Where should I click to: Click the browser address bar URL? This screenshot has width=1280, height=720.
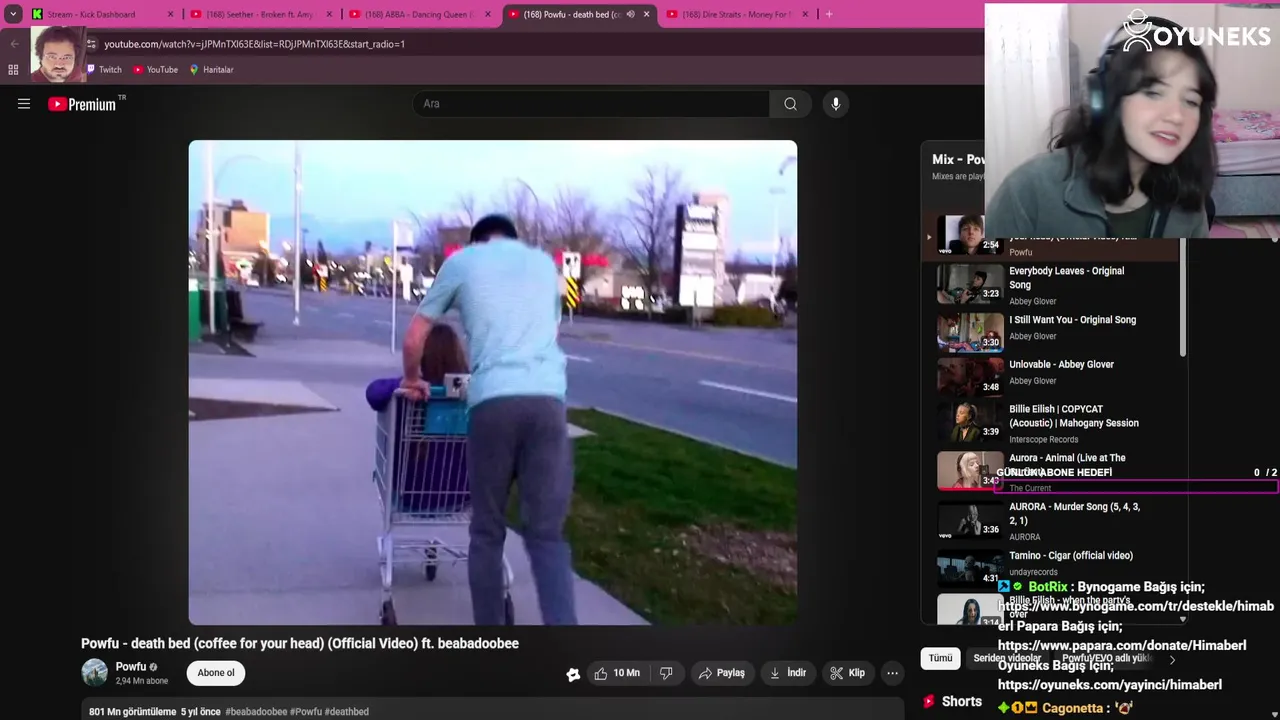coord(255,44)
